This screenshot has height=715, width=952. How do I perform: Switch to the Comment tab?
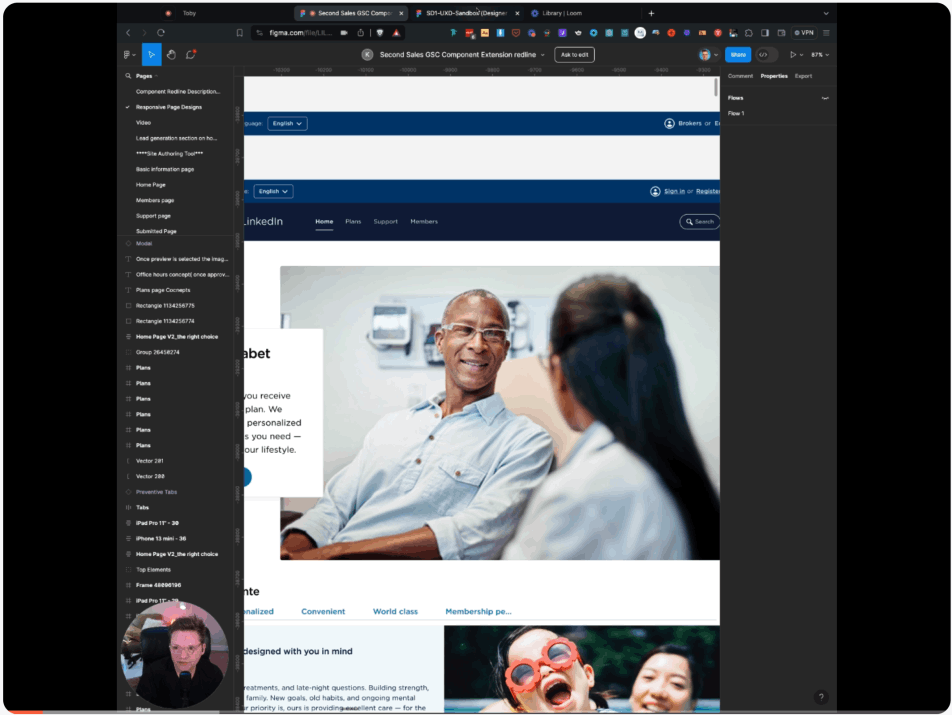tap(740, 76)
